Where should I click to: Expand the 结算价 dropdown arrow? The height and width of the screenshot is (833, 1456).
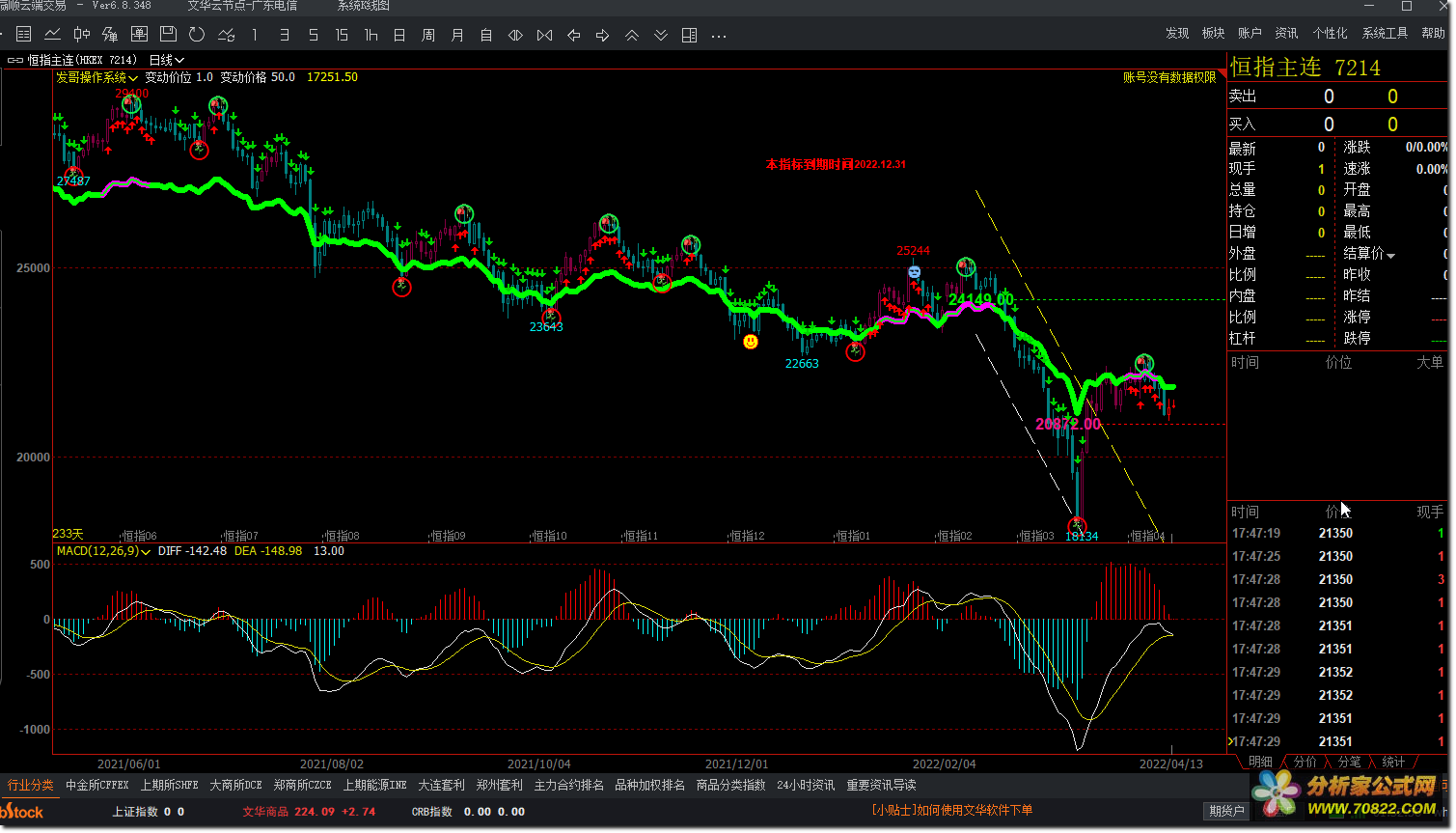click(1390, 255)
